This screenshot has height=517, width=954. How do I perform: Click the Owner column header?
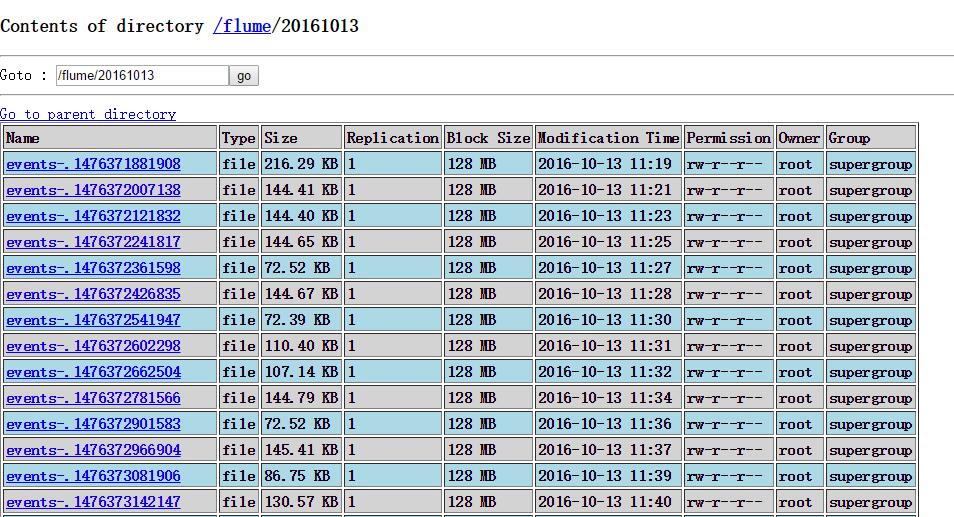click(x=799, y=138)
